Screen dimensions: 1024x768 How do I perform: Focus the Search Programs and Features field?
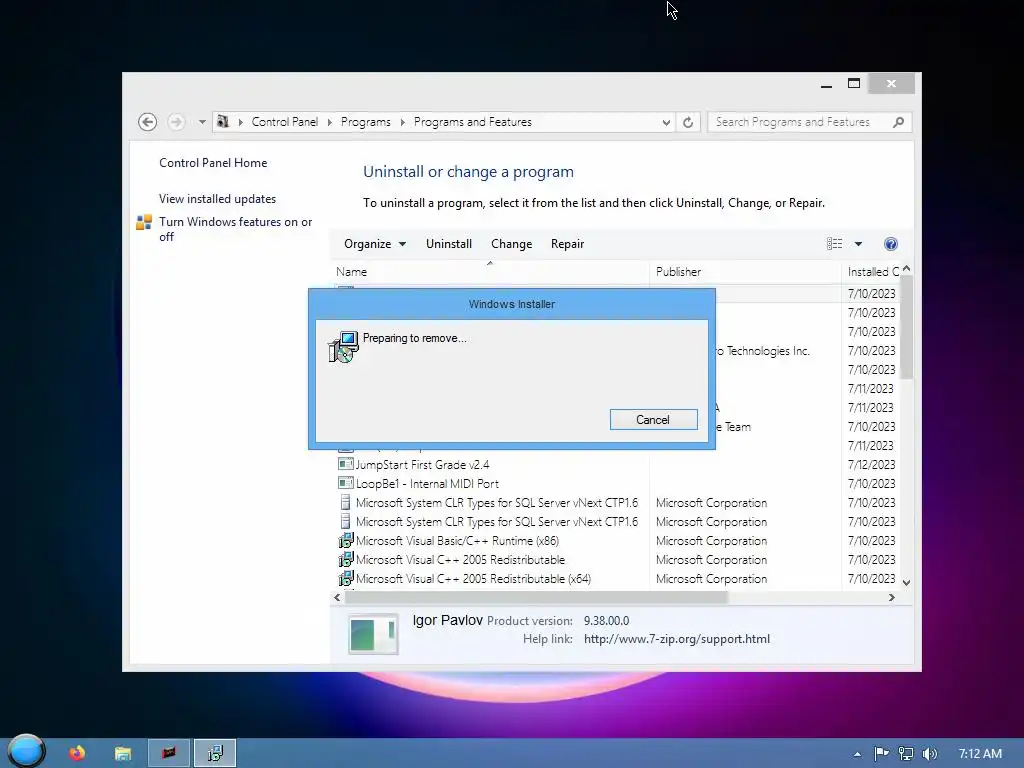click(810, 122)
